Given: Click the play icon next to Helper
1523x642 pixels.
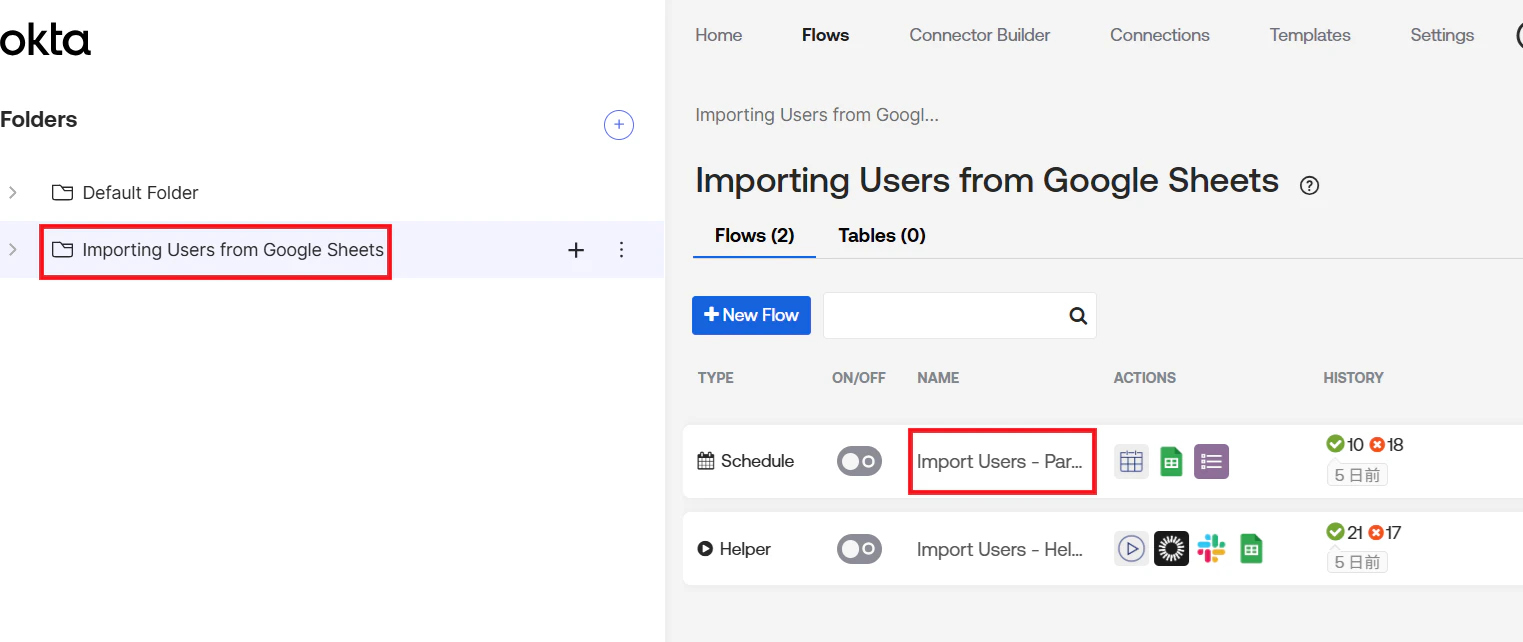Looking at the screenshot, I should tap(706, 549).
